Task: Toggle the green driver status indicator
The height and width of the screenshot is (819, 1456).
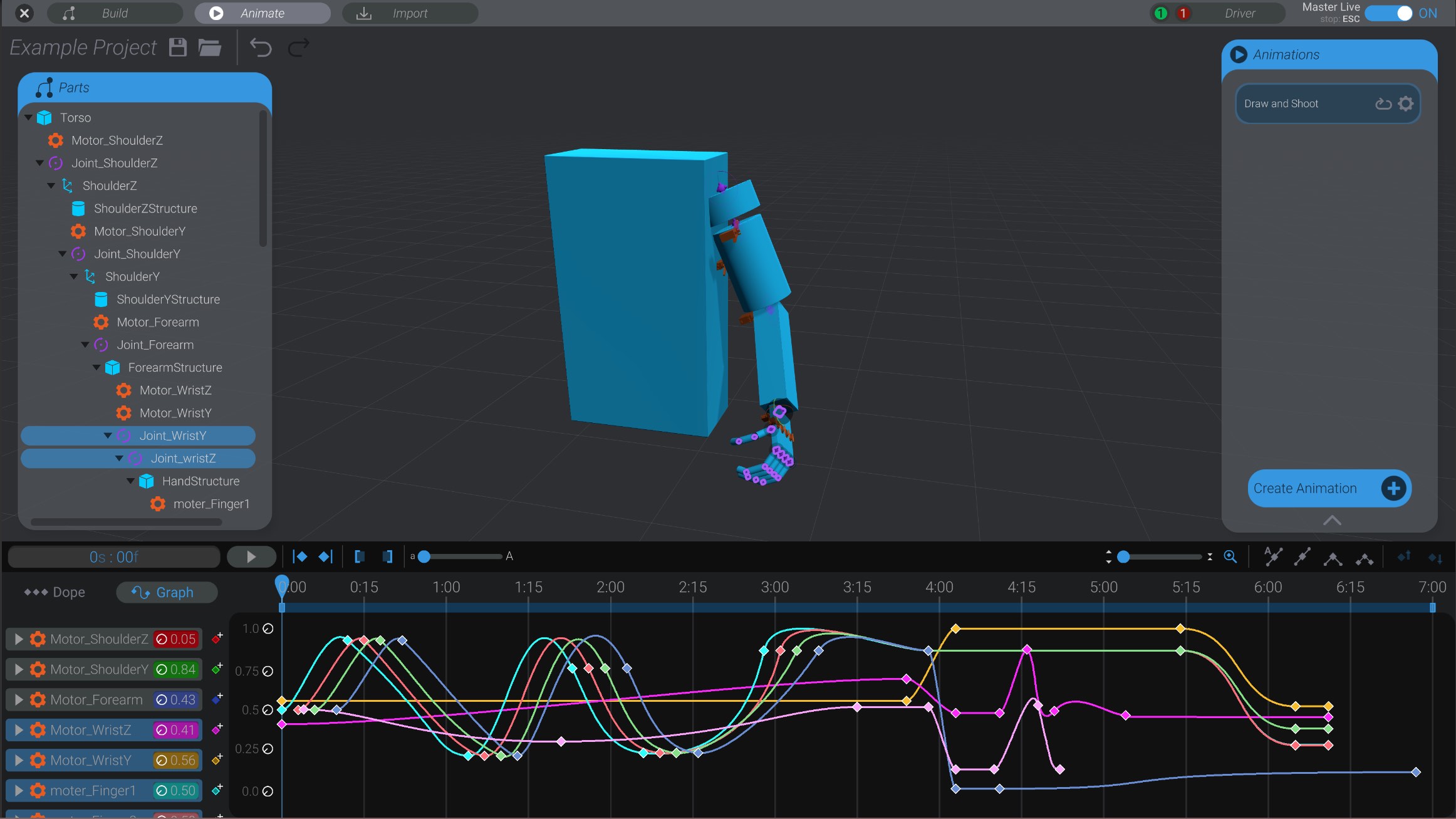Action: 1159,13
